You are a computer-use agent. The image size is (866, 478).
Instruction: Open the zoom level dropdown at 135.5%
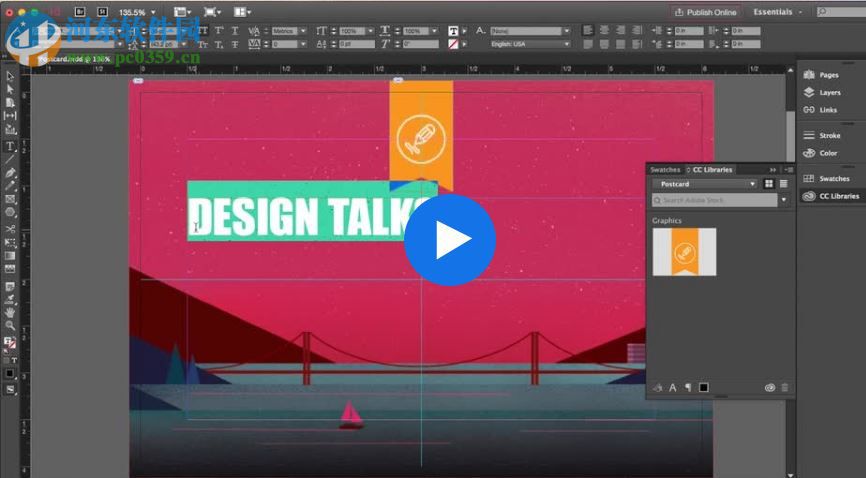coord(153,12)
